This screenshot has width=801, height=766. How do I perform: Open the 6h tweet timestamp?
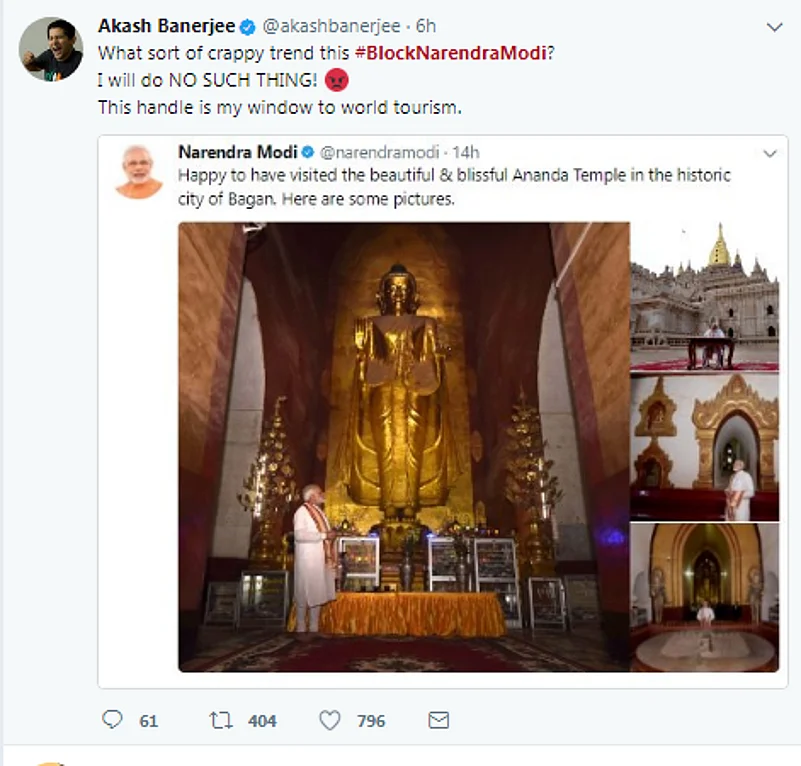pyautogui.click(x=427, y=26)
